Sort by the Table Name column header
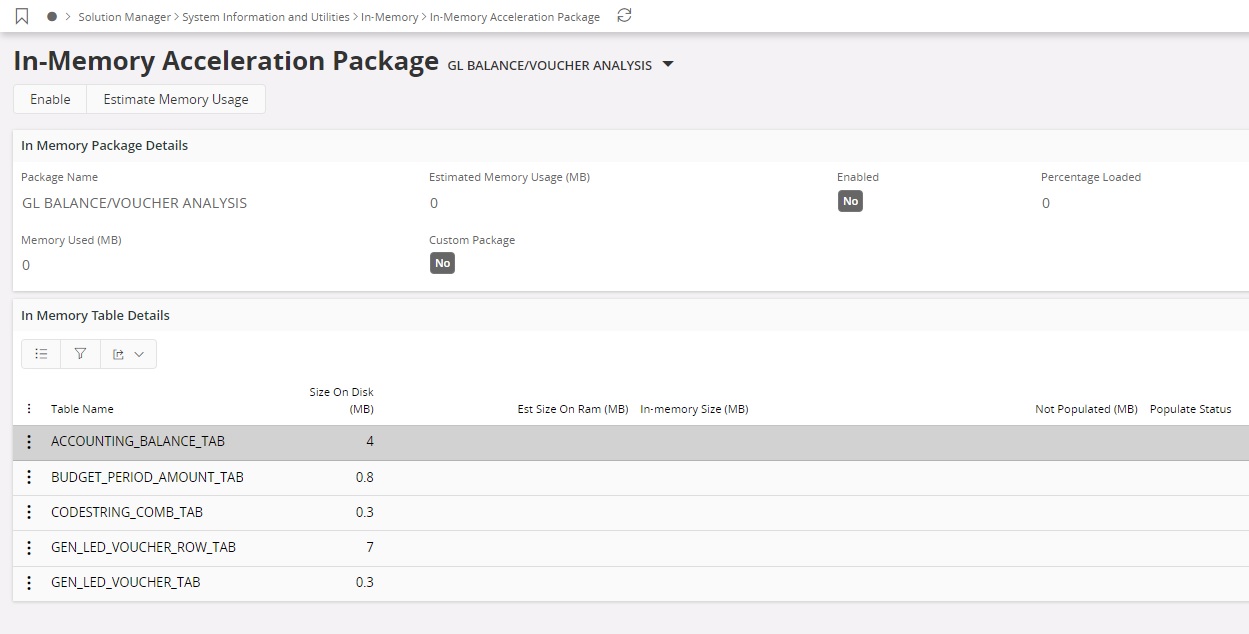Screen dimensions: 1249x634 [82, 409]
